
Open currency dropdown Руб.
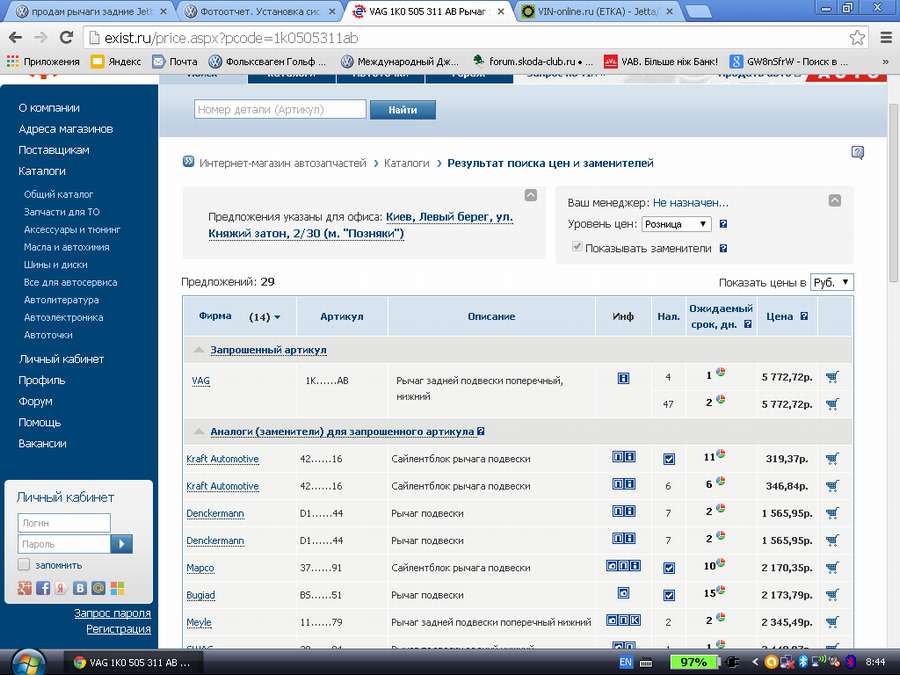[832, 282]
